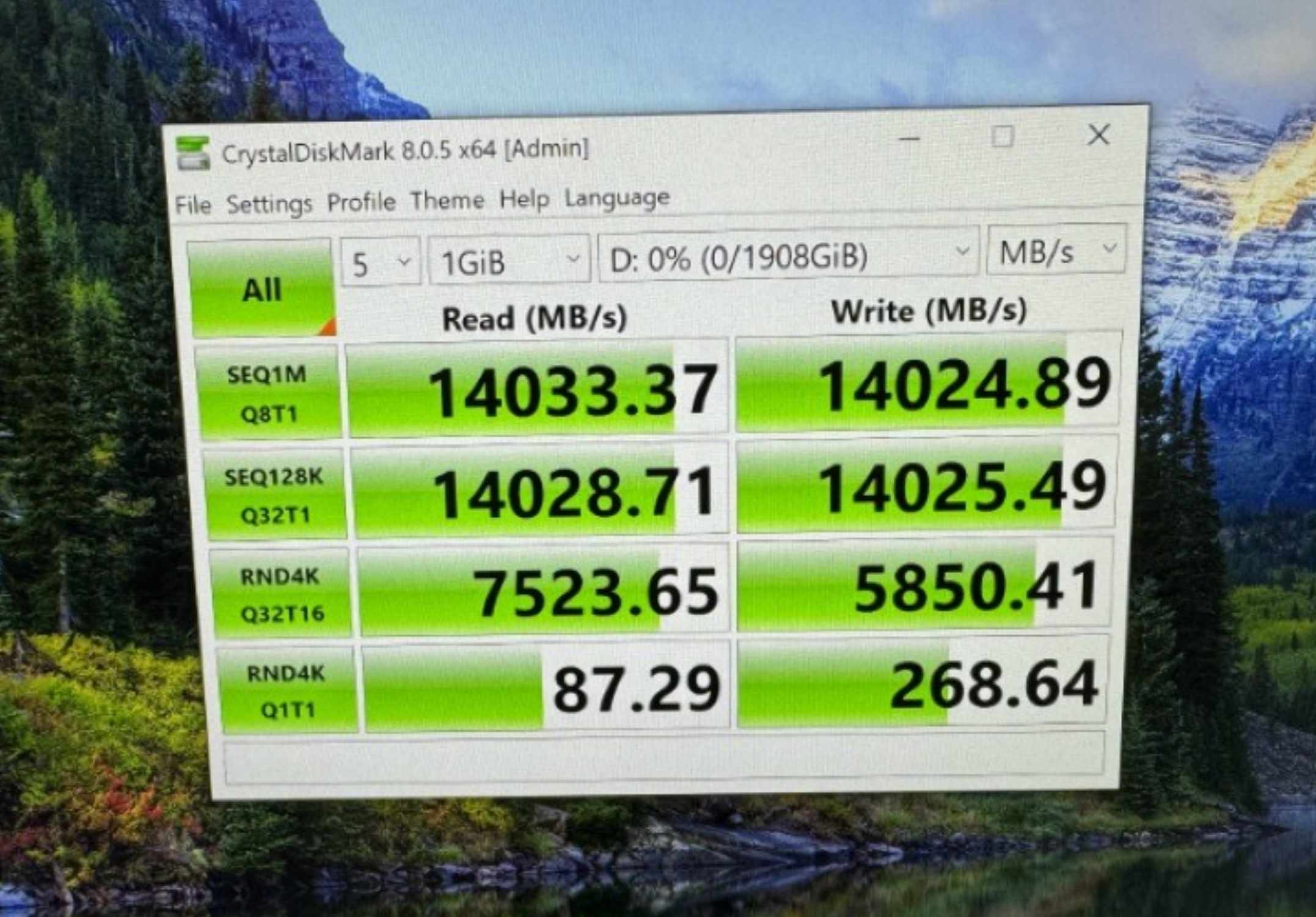Close the CrystalDiskMark window
The image size is (1316, 917).
1098,134
